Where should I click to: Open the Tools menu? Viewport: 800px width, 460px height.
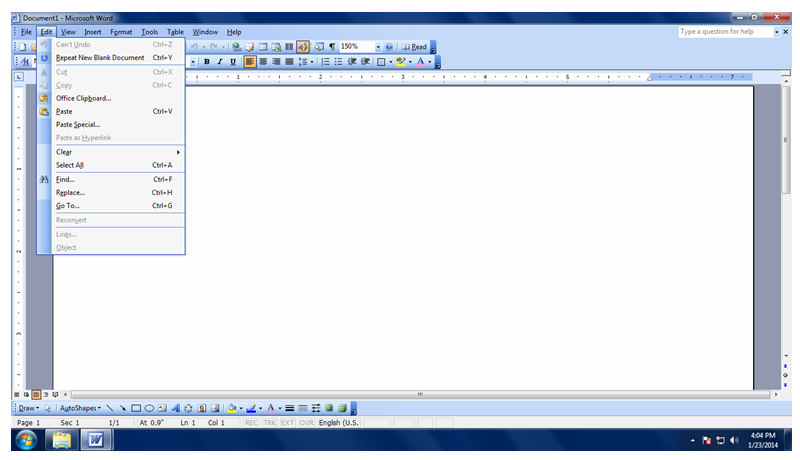coord(149,32)
